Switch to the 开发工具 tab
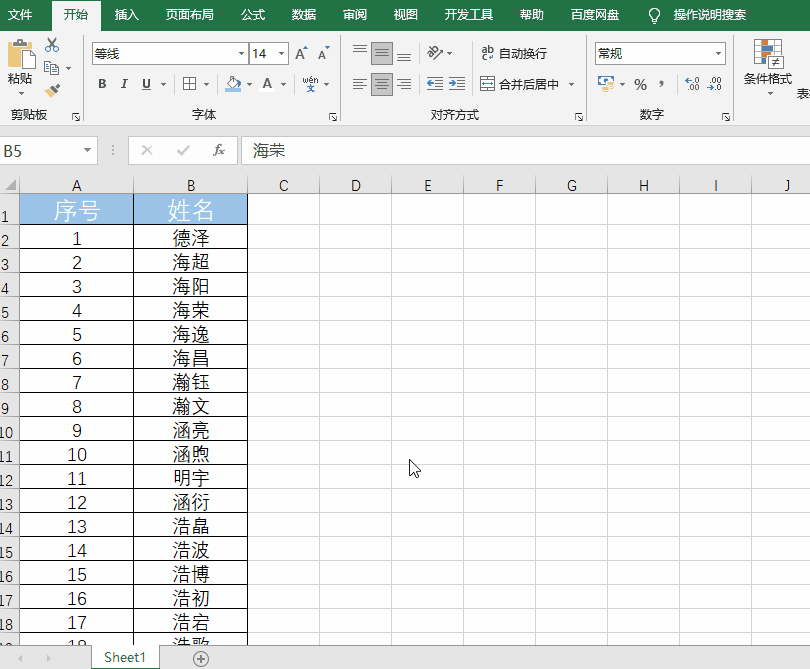Screen dimensions: 810x669 pos(469,14)
